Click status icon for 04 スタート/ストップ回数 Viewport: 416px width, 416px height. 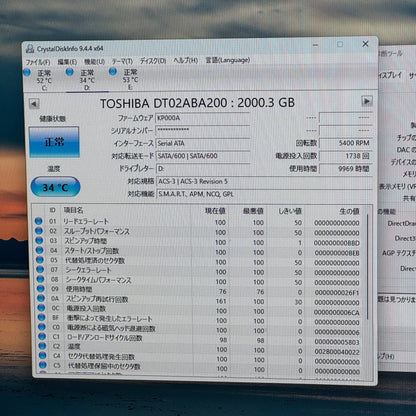(x=39, y=250)
